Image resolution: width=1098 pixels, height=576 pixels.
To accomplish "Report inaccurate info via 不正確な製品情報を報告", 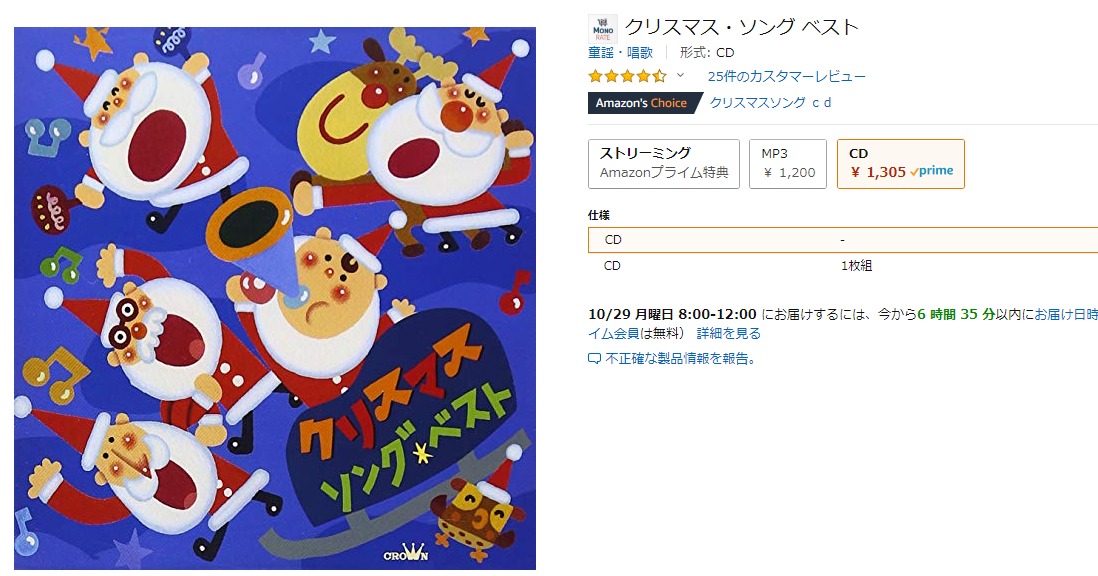I will [x=681, y=359].
